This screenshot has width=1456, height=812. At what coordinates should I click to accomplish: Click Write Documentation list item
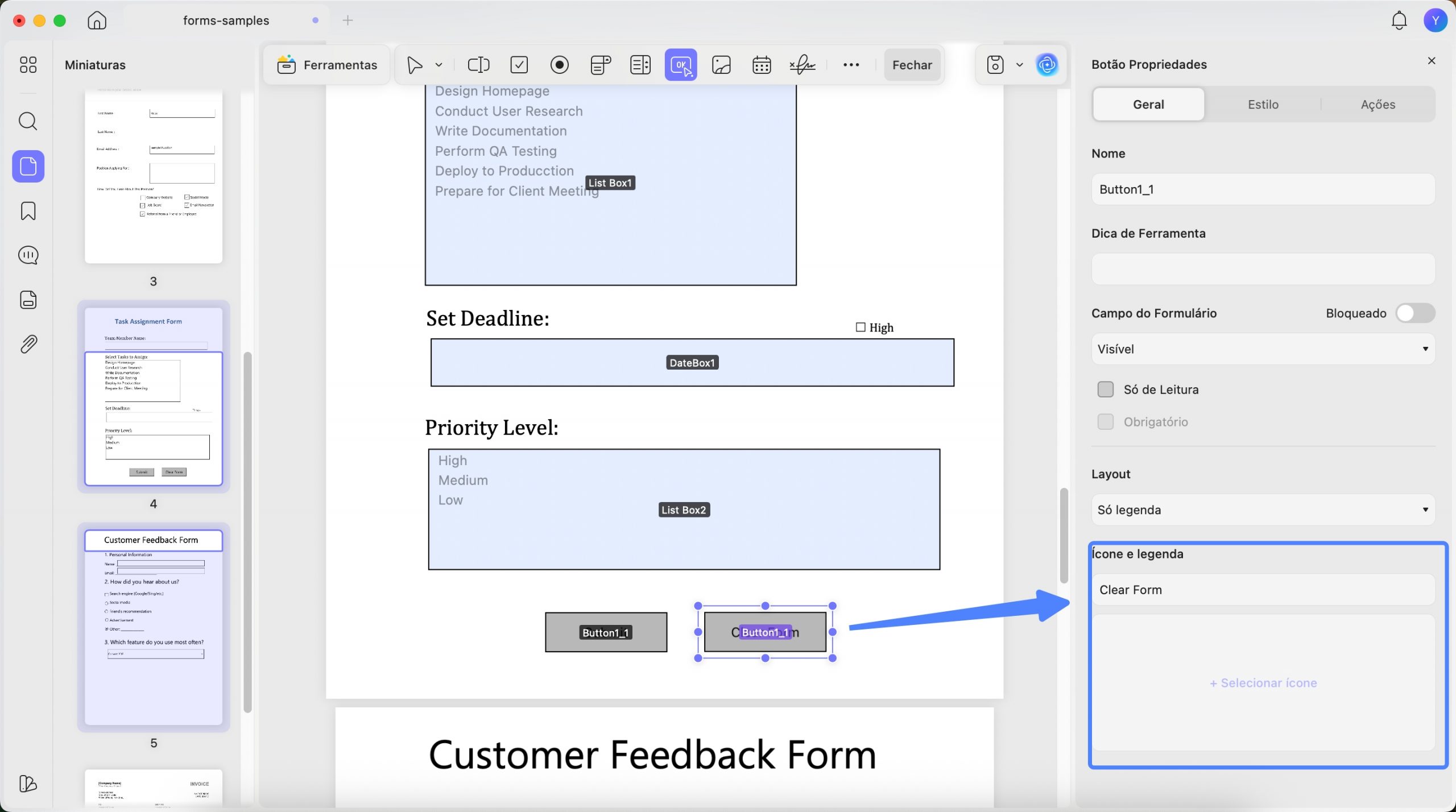[500, 131]
